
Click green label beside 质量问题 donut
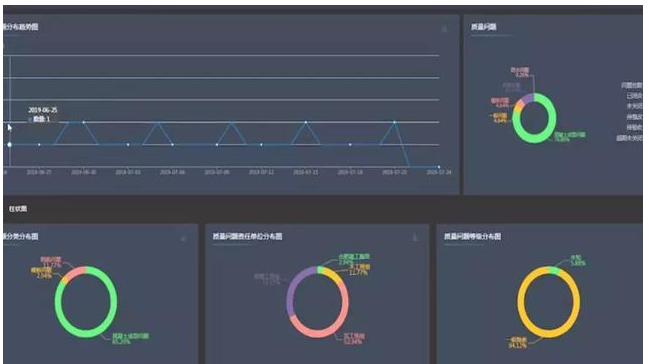click(570, 137)
